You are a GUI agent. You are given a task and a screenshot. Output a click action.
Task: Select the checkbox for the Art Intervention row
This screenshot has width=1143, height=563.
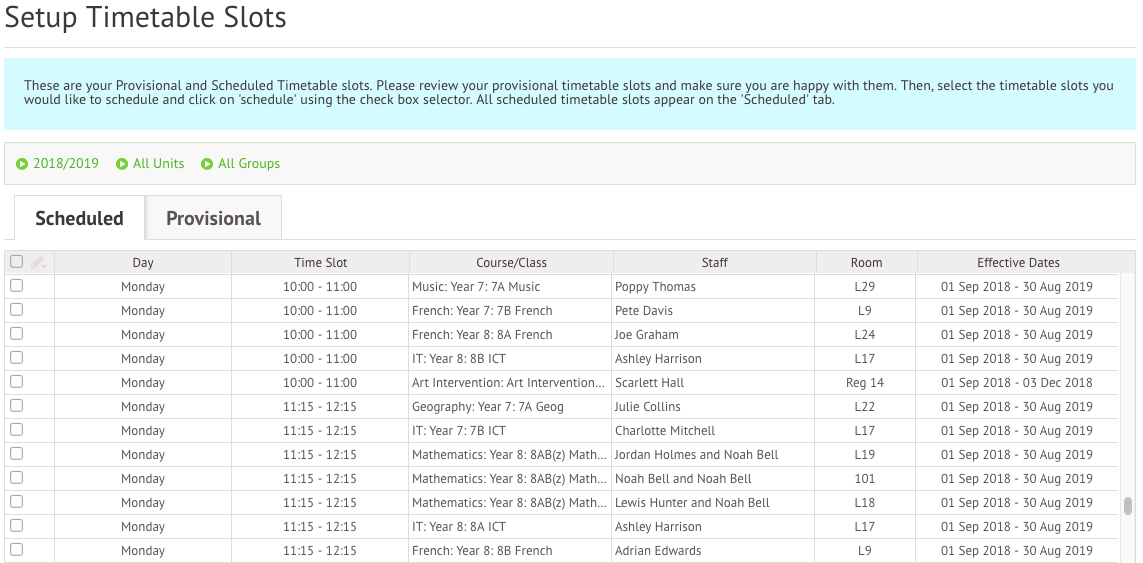click(x=16, y=382)
